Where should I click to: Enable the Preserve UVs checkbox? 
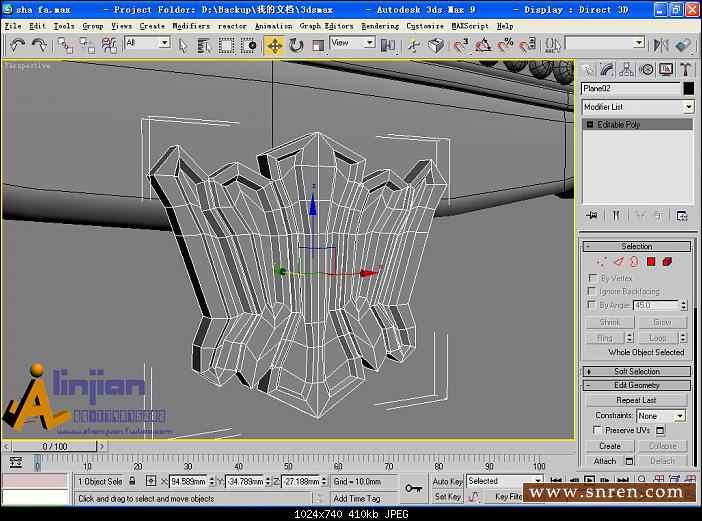tap(597, 430)
